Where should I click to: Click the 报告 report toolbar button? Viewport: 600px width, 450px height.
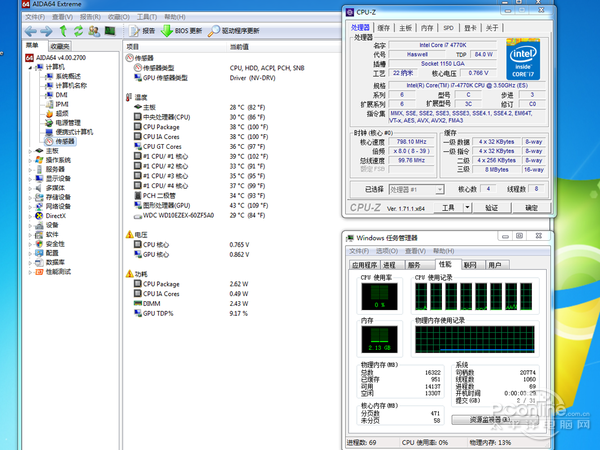tap(143, 31)
